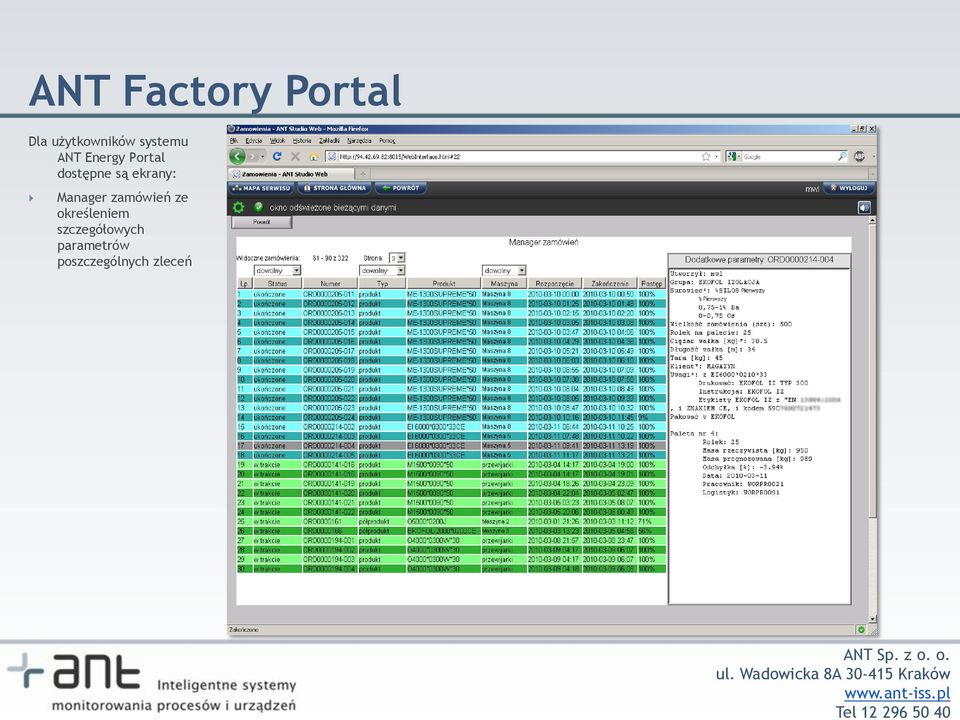Click the green status bar icon

pos(861,629)
